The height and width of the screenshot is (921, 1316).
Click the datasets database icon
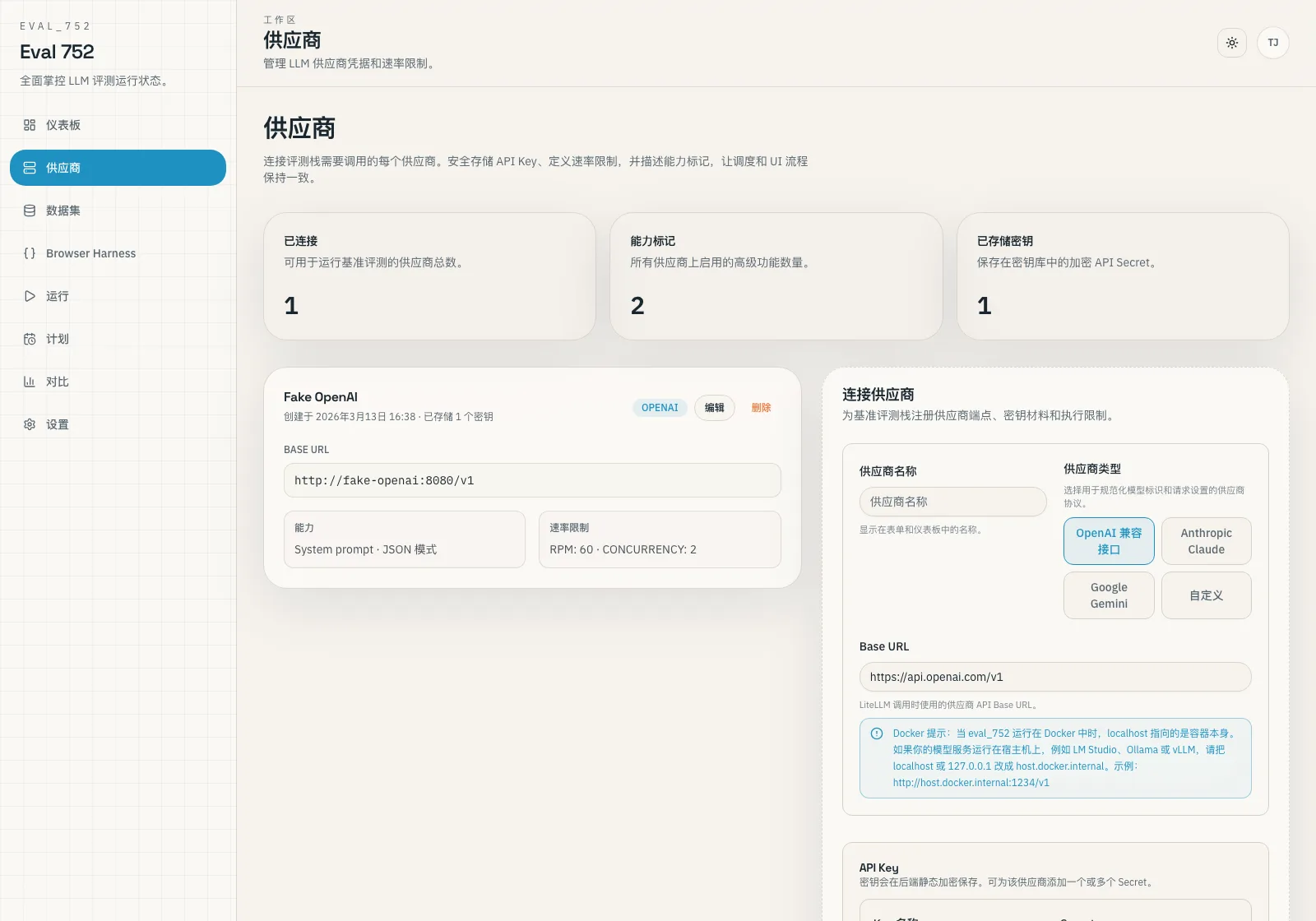(x=30, y=211)
